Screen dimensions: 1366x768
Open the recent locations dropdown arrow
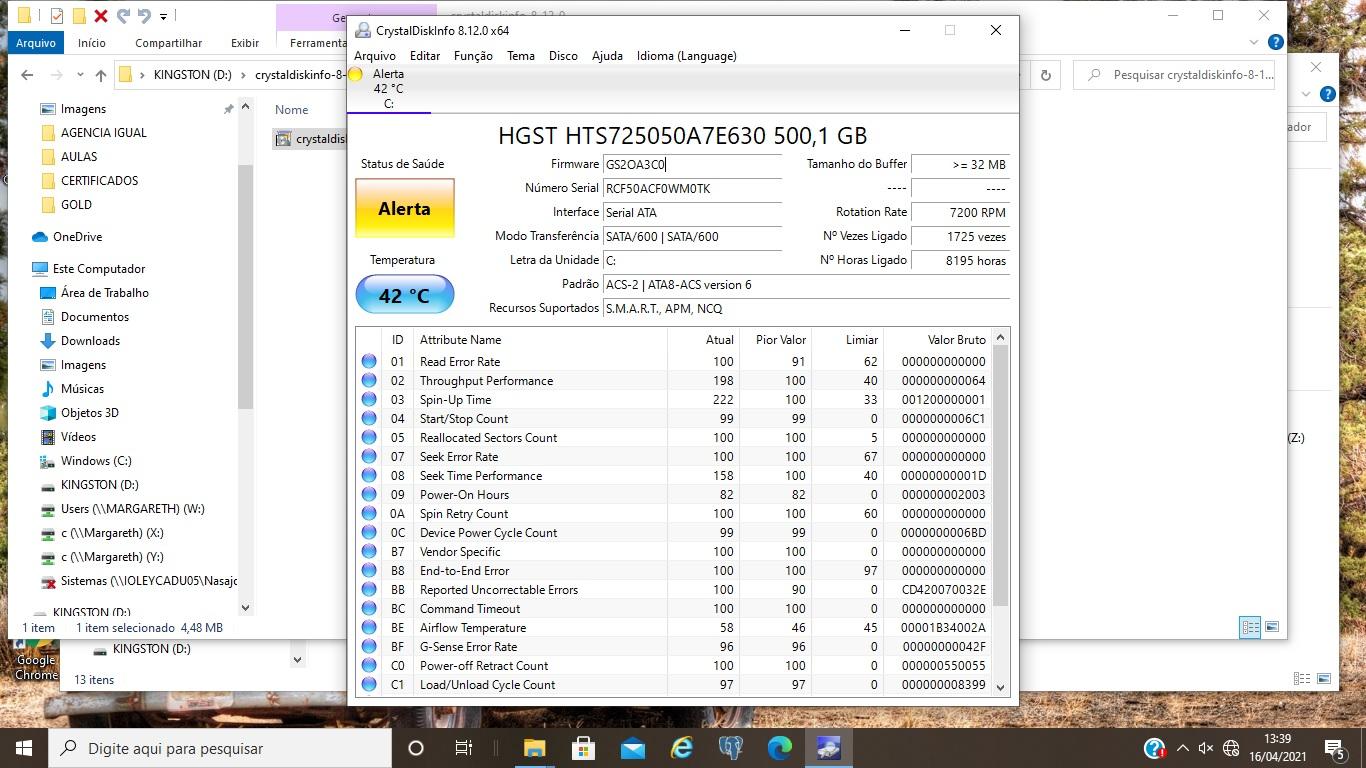[x=80, y=75]
